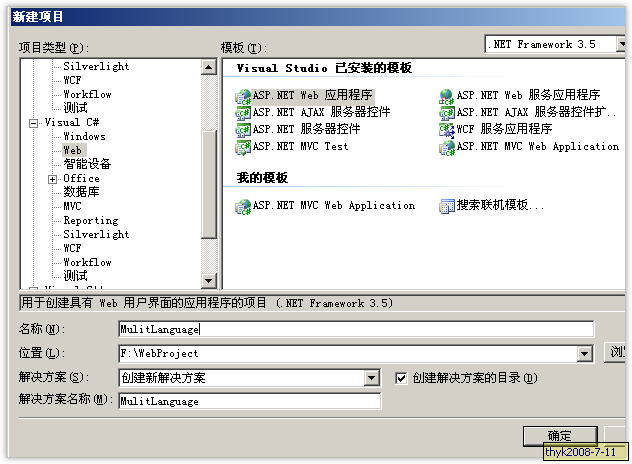Click 搜索联机模板 label text

(x=500, y=206)
